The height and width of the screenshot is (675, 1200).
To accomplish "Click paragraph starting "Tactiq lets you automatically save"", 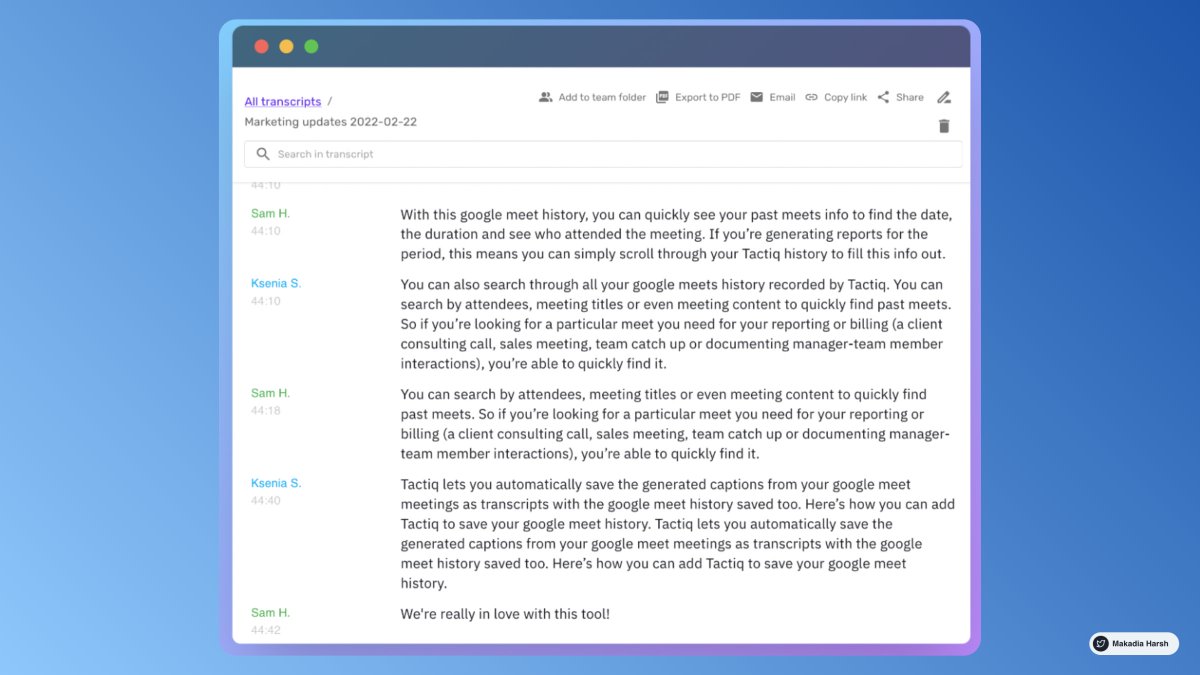I will coord(677,534).
